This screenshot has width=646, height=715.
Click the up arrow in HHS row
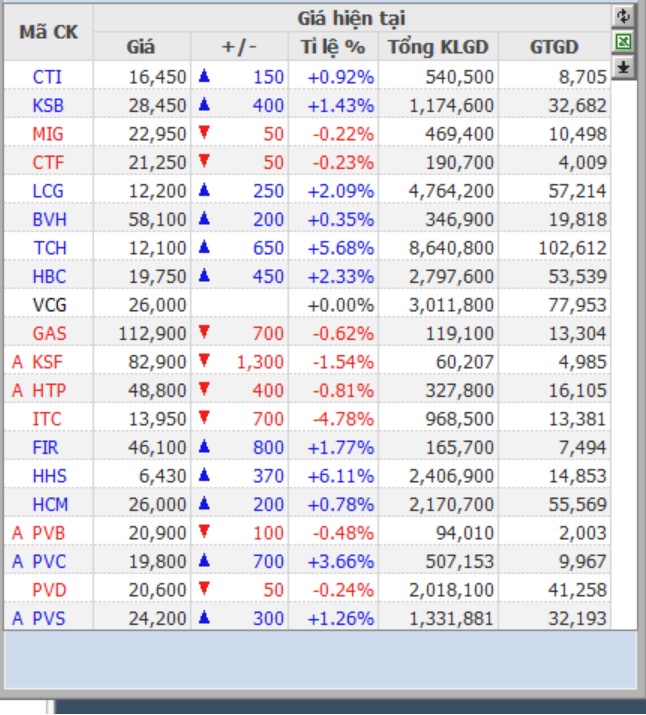point(204,475)
